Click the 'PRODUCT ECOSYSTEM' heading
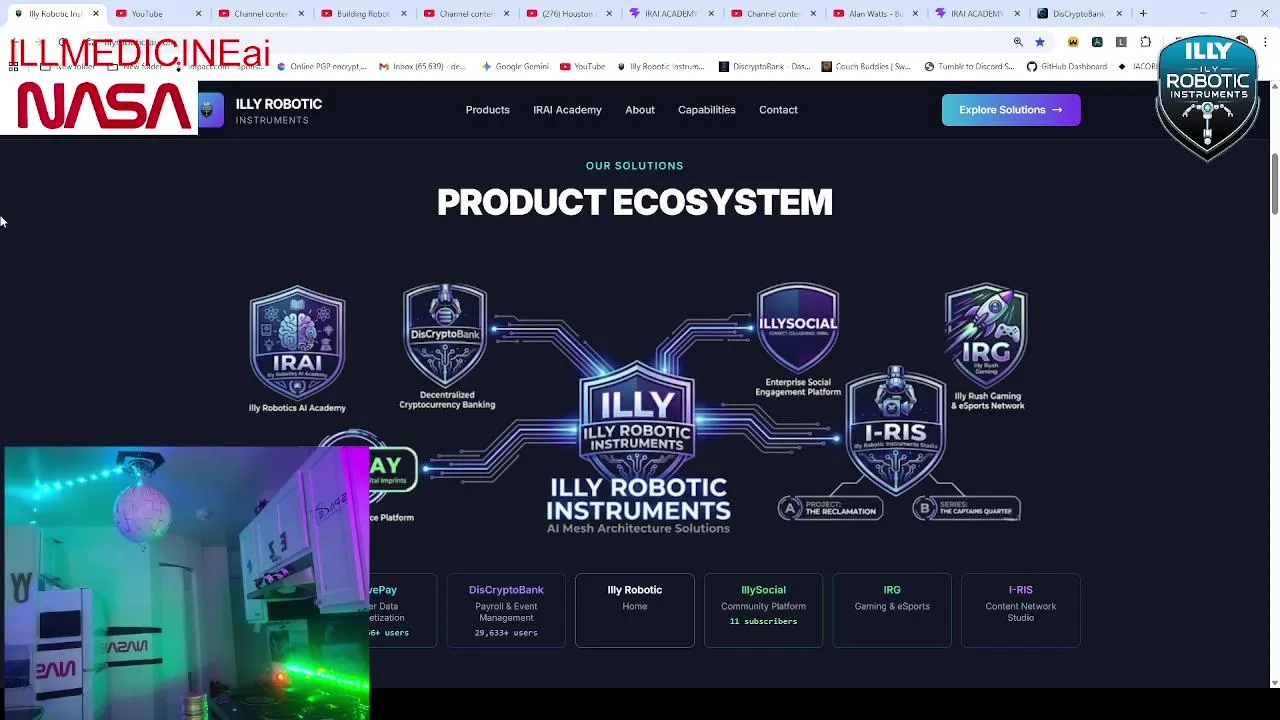This screenshot has width=1280, height=720. click(635, 203)
